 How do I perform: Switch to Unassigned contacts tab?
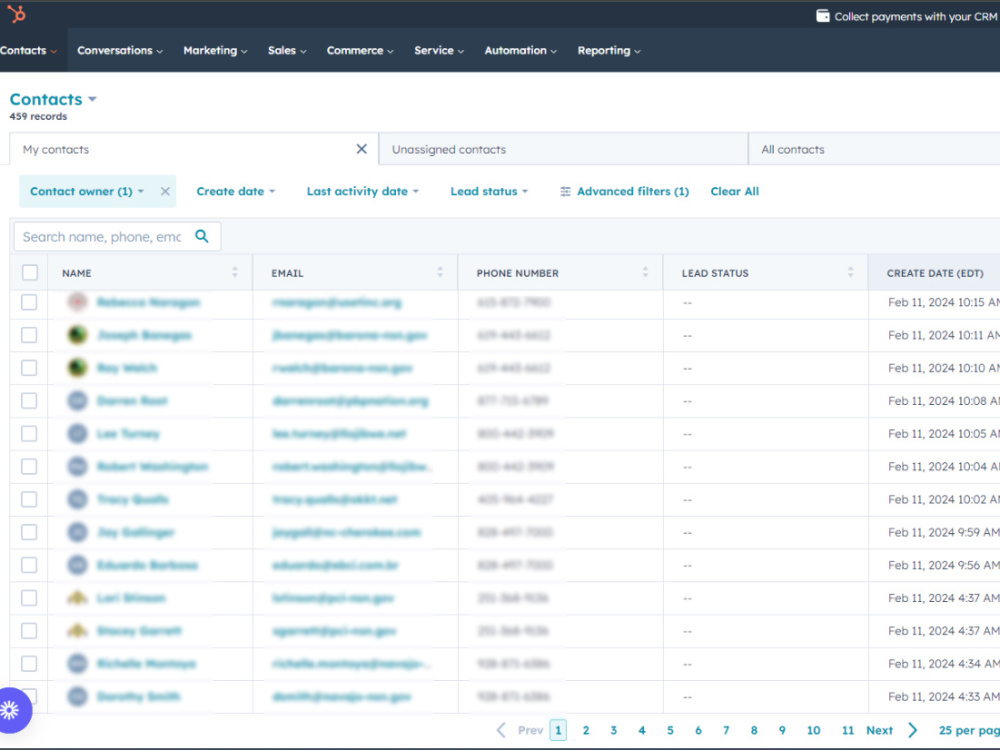563,149
